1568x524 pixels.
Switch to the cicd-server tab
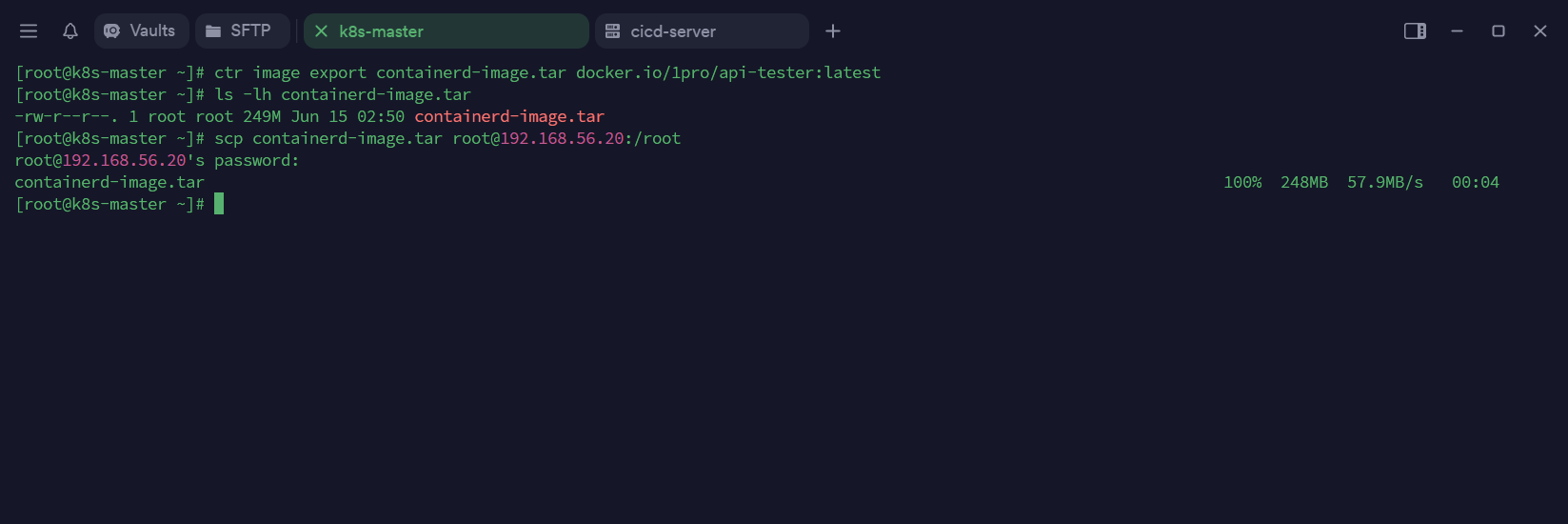pos(701,31)
